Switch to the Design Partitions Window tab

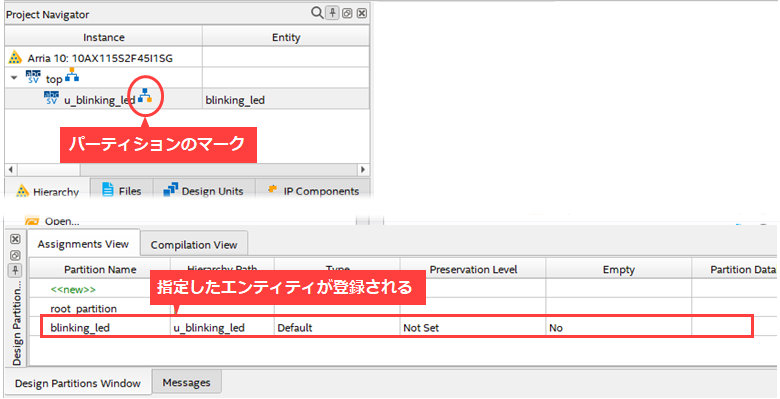tap(78, 383)
